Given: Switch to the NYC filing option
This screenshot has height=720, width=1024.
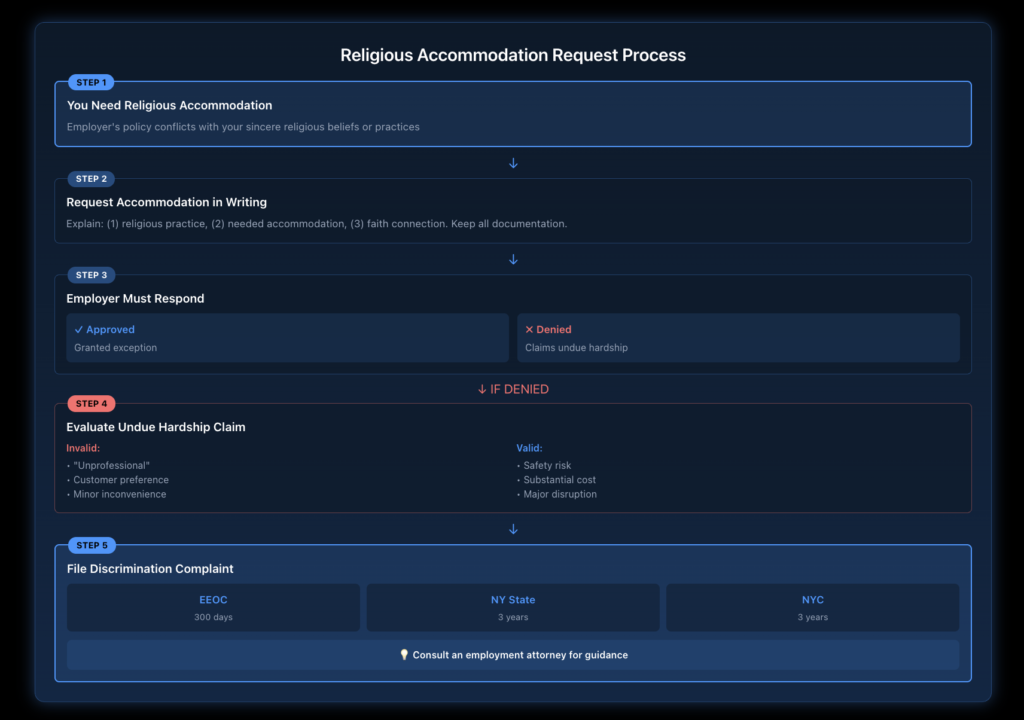Looking at the screenshot, I should (812, 606).
